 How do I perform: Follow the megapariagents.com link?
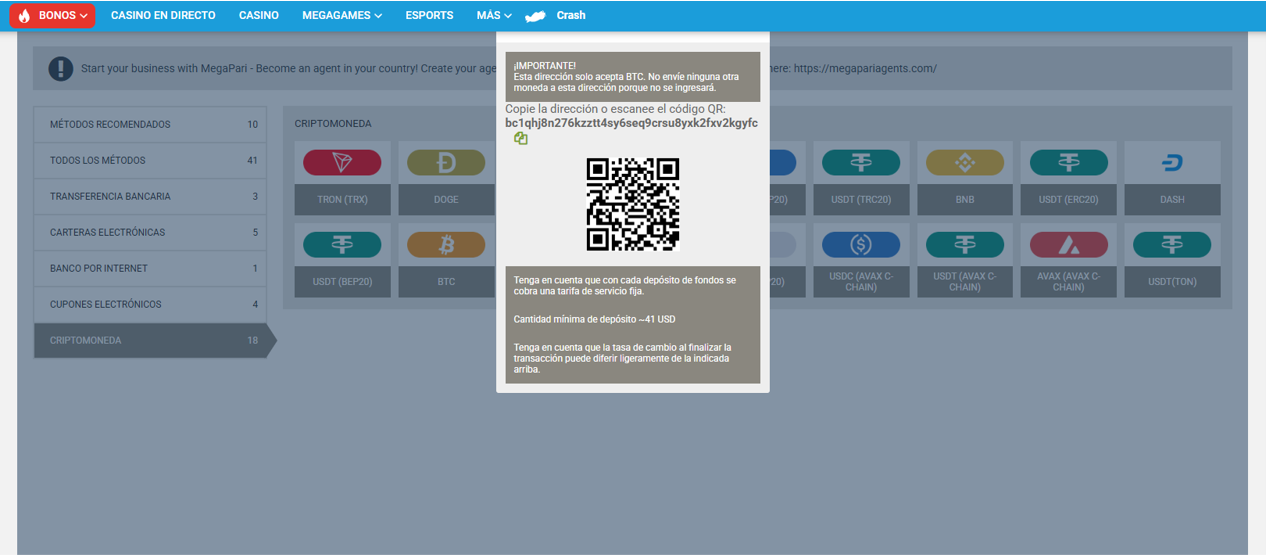pyautogui.click(x=865, y=69)
